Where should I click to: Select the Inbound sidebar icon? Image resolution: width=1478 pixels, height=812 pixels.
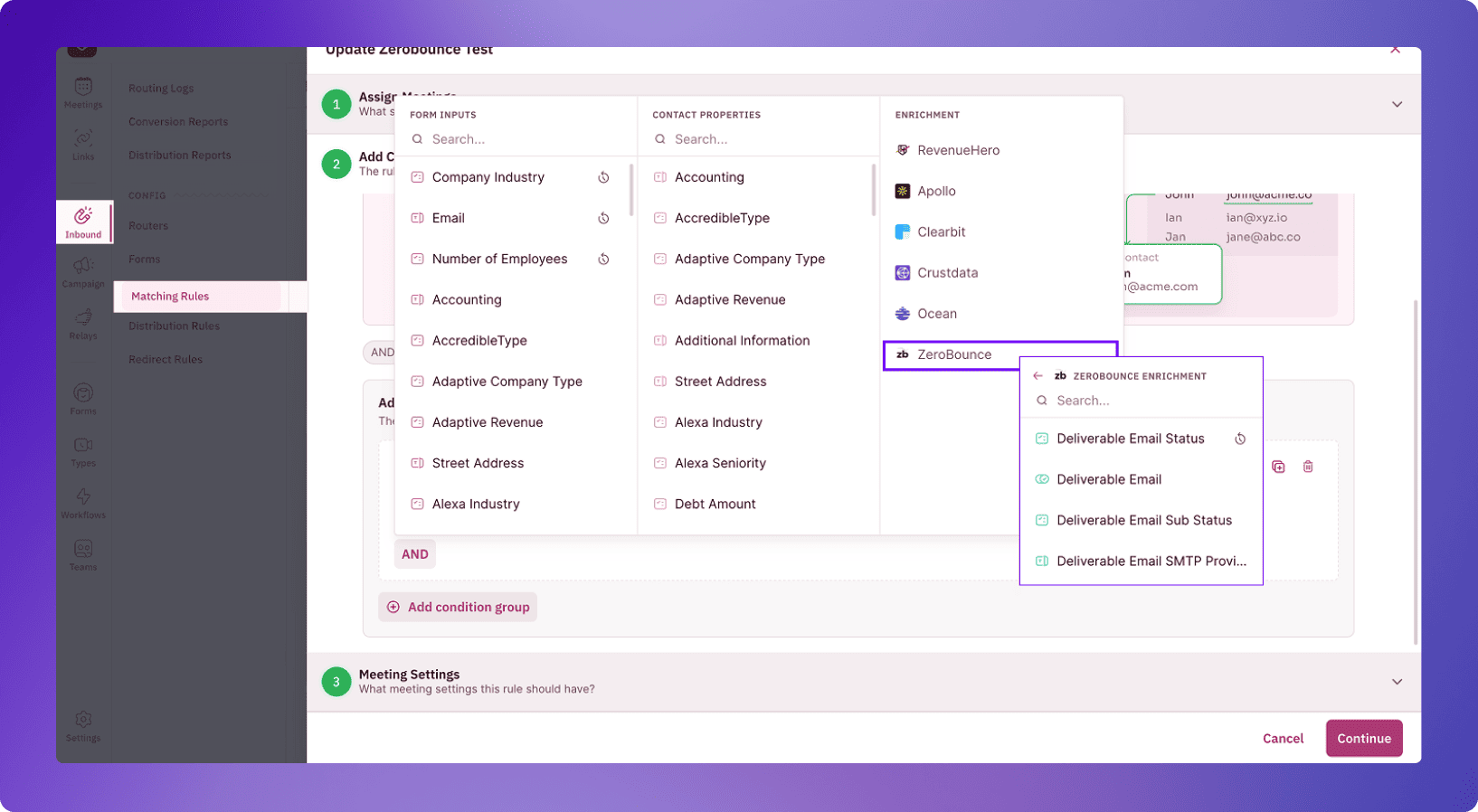pyautogui.click(x=83, y=222)
